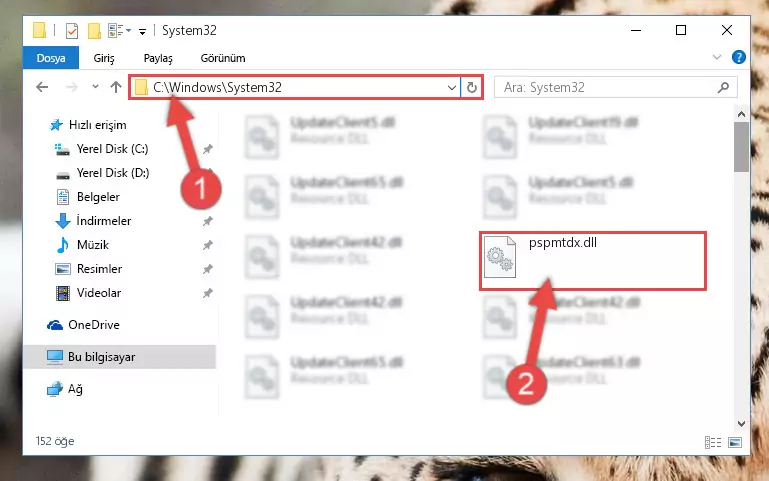Click the Properties quick access icon

(x=72, y=30)
